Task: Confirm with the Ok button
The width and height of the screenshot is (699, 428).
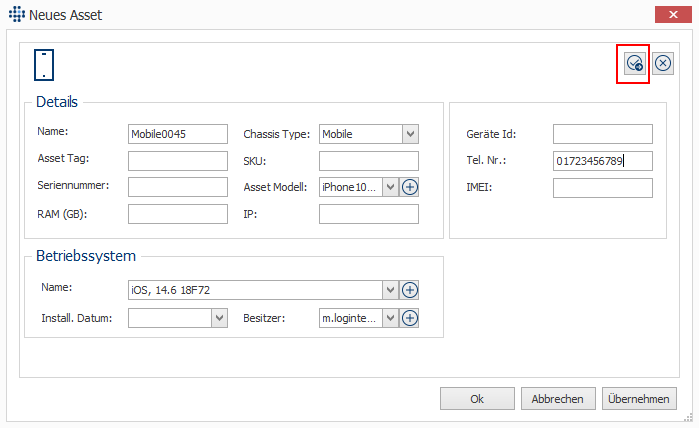Action: 477,399
